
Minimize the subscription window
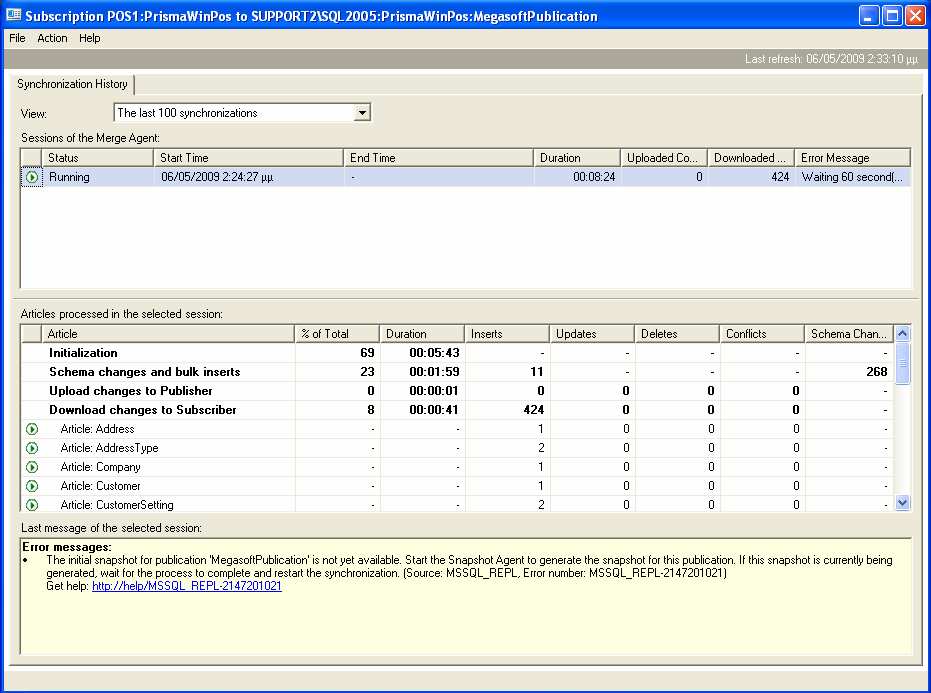point(869,15)
